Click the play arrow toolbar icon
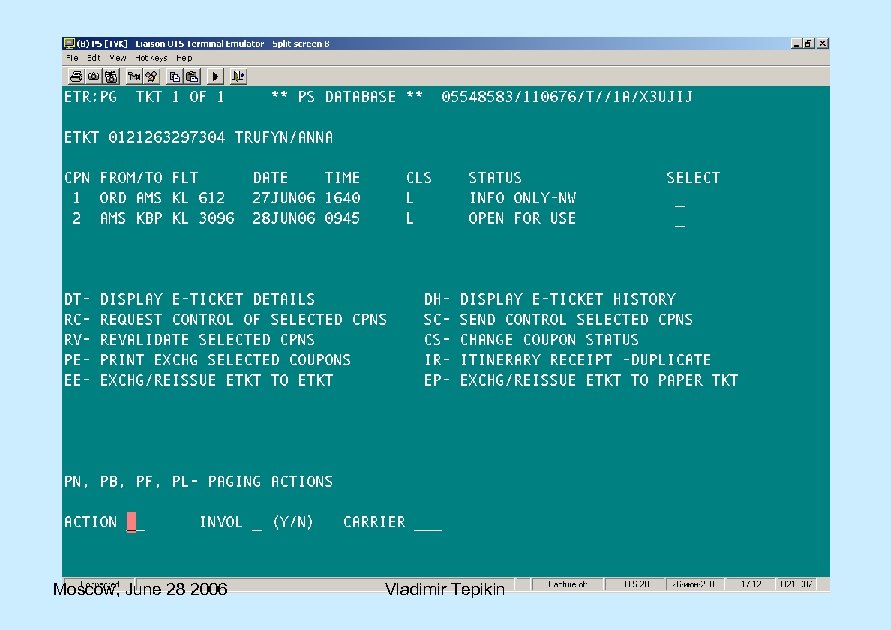Viewport: 891px width, 630px height. click(215, 76)
